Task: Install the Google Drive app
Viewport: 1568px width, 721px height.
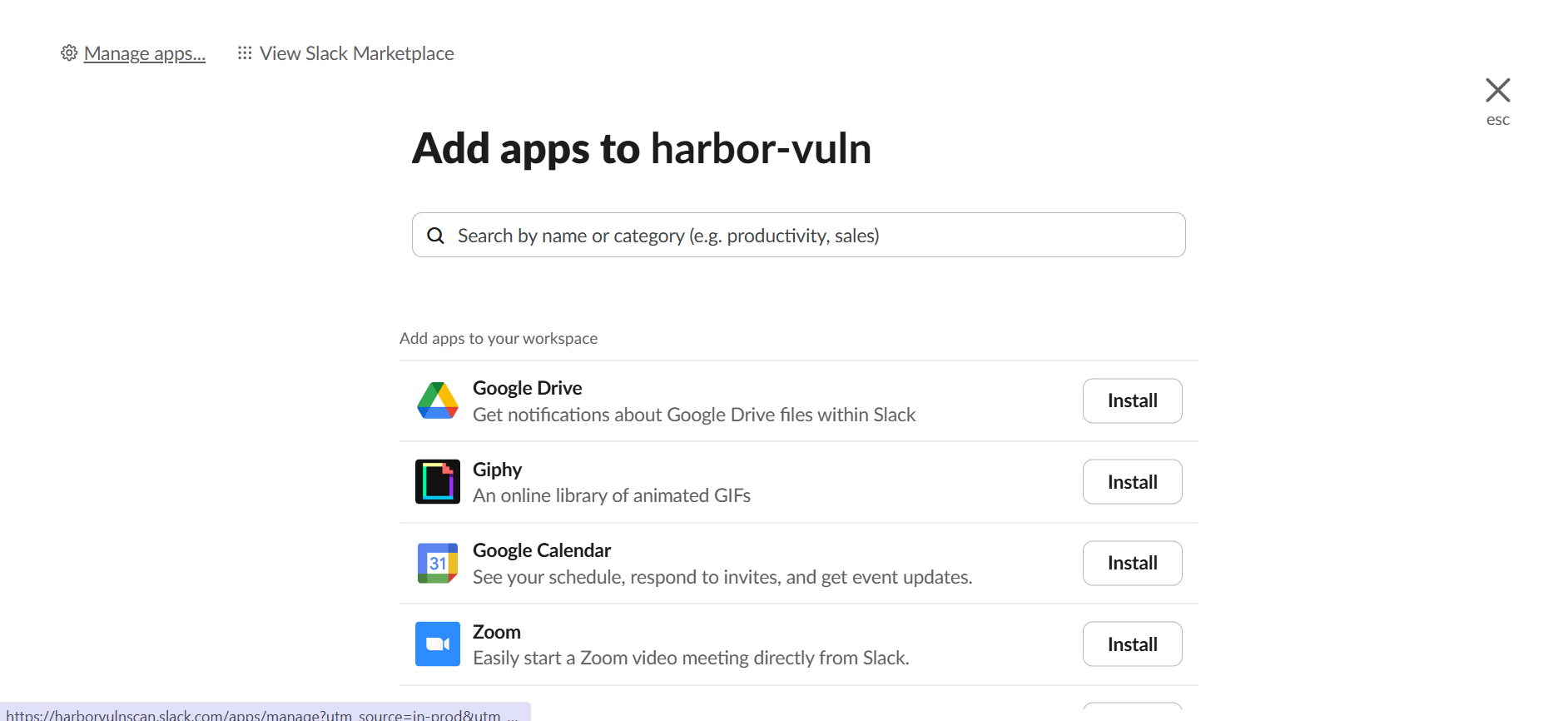Action: pyautogui.click(x=1132, y=400)
